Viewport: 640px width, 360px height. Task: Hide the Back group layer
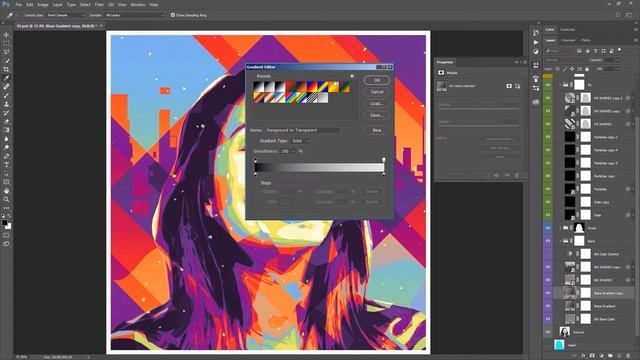coord(548,241)
